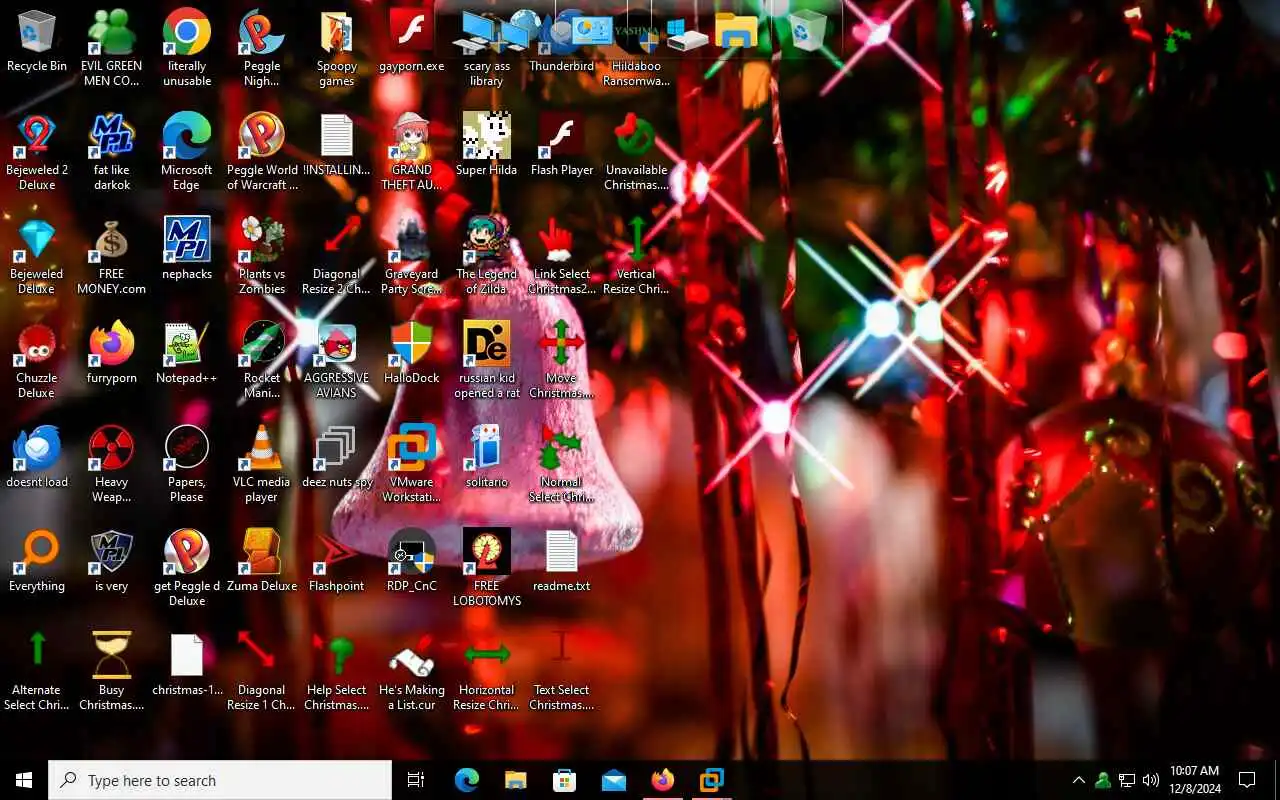The width and height of the screenshot is (1280, 800).
Task: Open the Chrome shortcut 'literally unusable'
Action: coord(187,48)
